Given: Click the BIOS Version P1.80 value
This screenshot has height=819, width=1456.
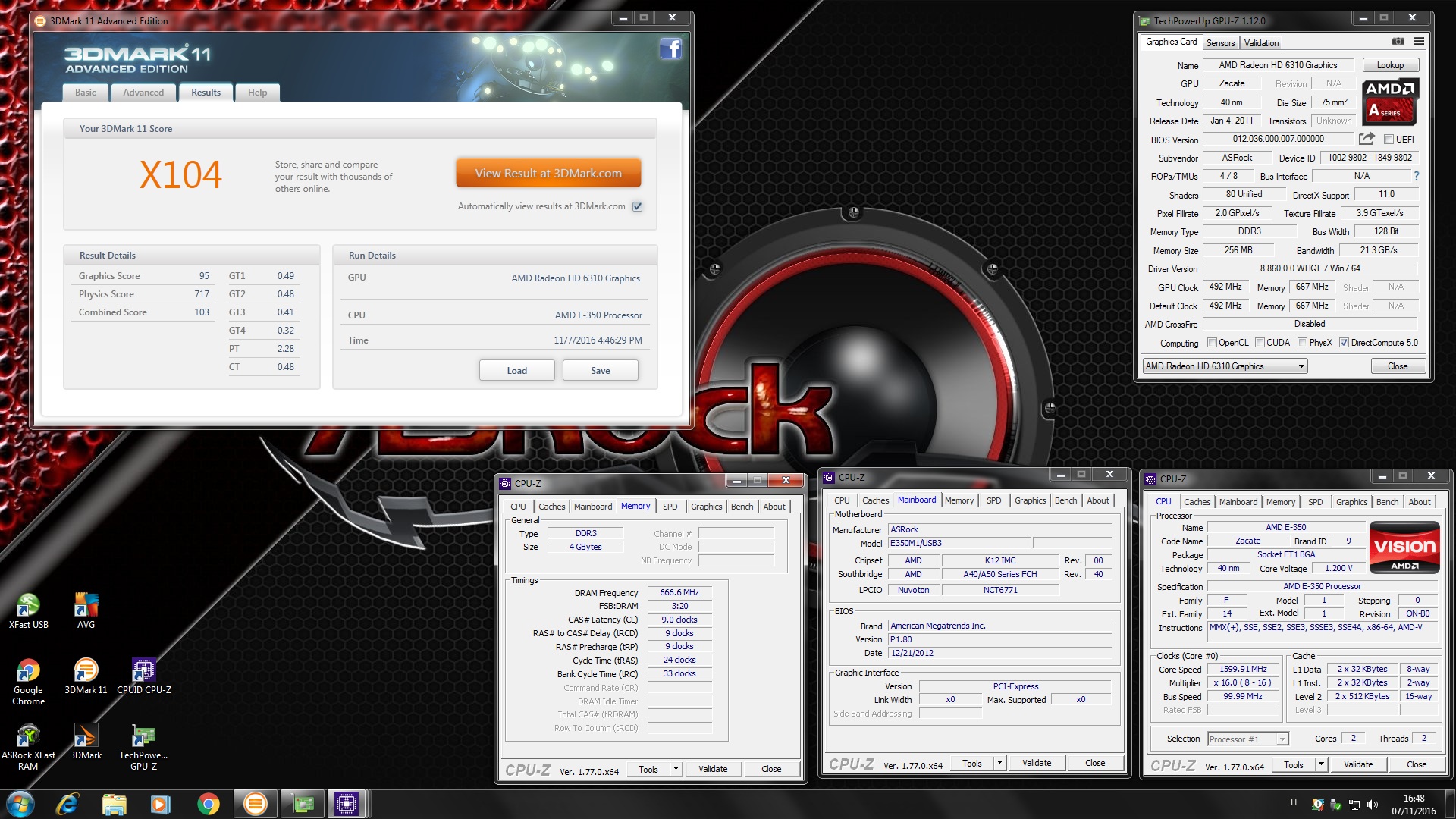Looking at the screenshot, I should [x=999, y=639].
